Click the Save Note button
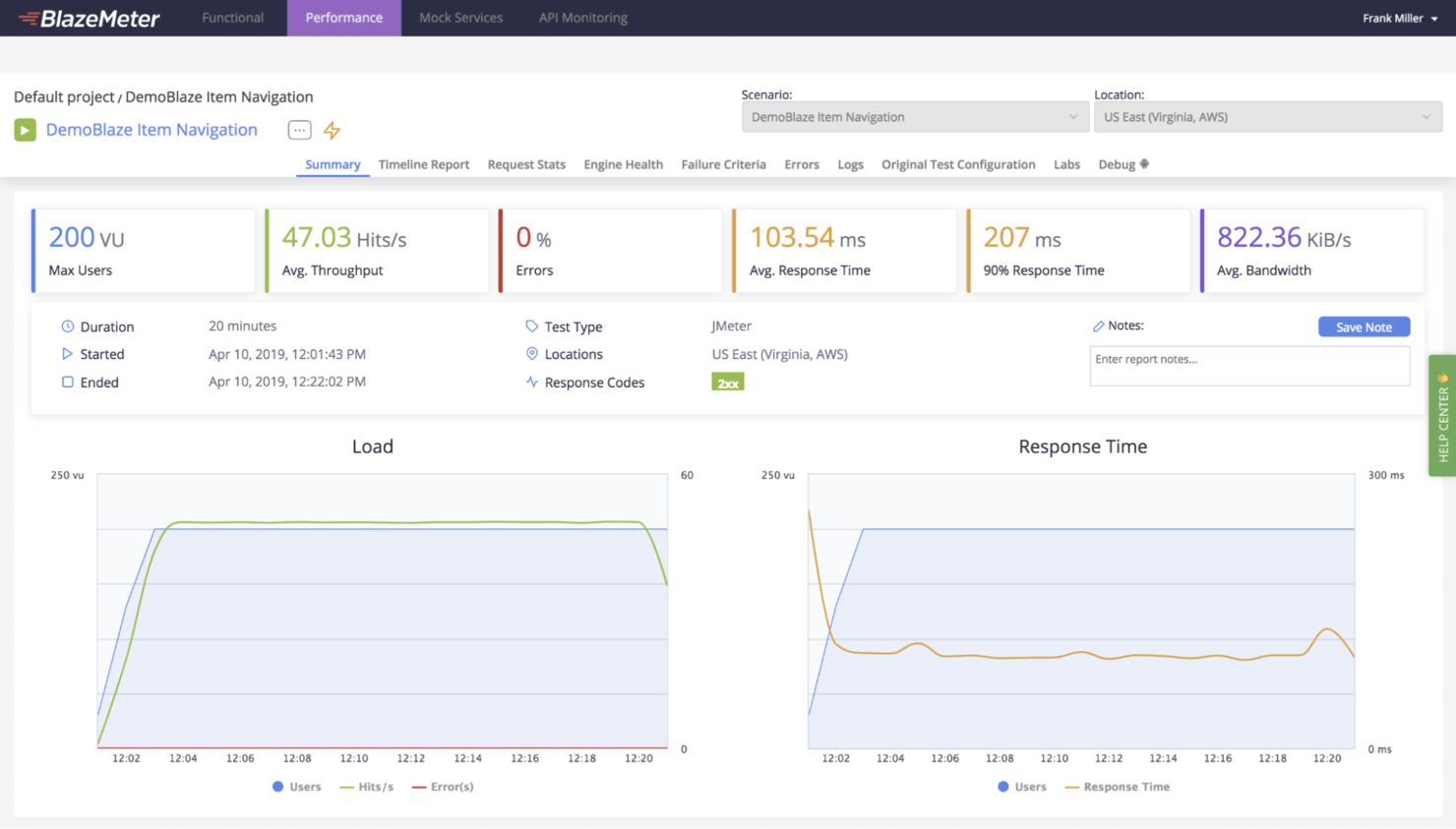1456x829 pixels. click(1364, 326)
